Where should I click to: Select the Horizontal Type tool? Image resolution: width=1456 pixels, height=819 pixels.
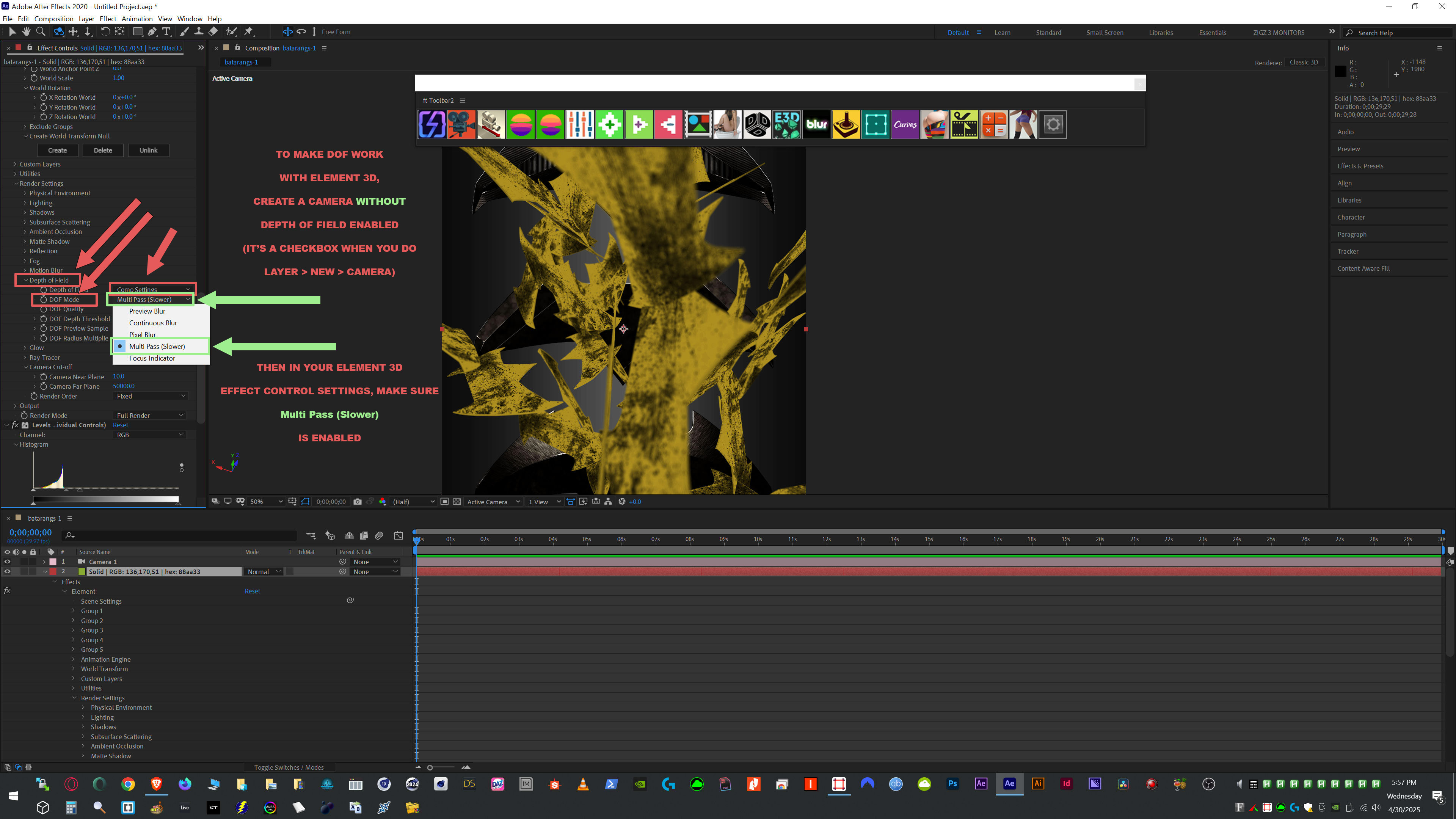coord(166,31)
